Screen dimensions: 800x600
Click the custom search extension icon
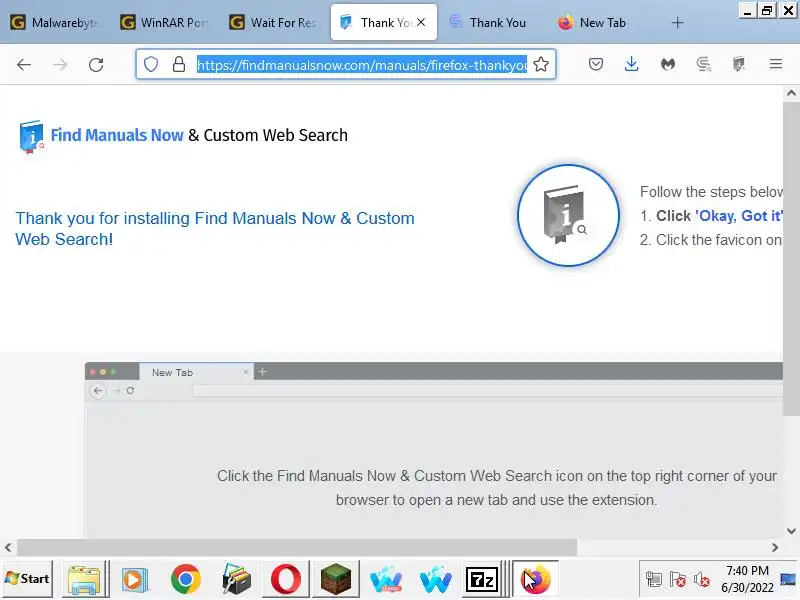[704, 64]
